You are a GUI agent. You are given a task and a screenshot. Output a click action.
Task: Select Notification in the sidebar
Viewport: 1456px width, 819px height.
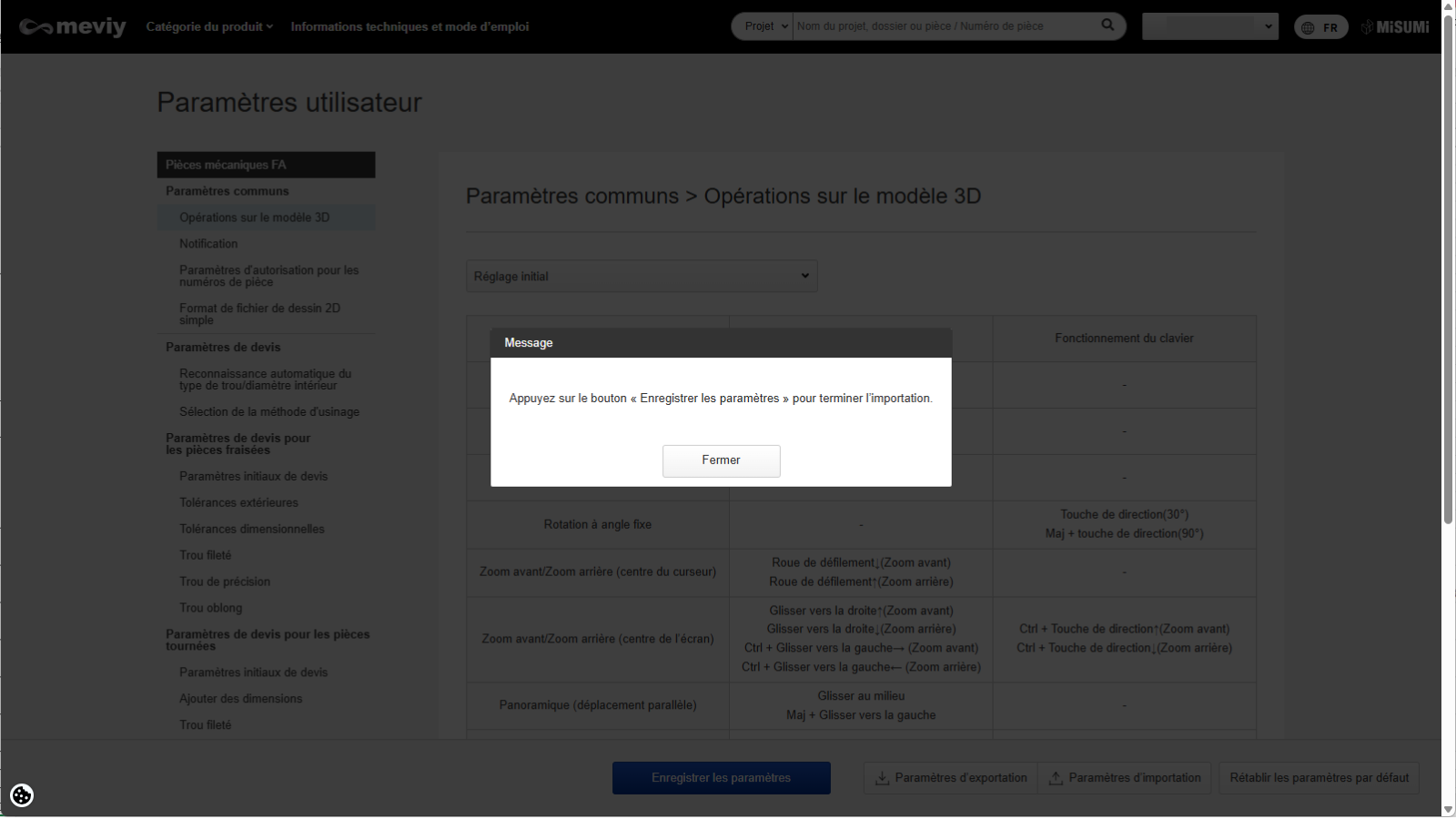[208, 244]
